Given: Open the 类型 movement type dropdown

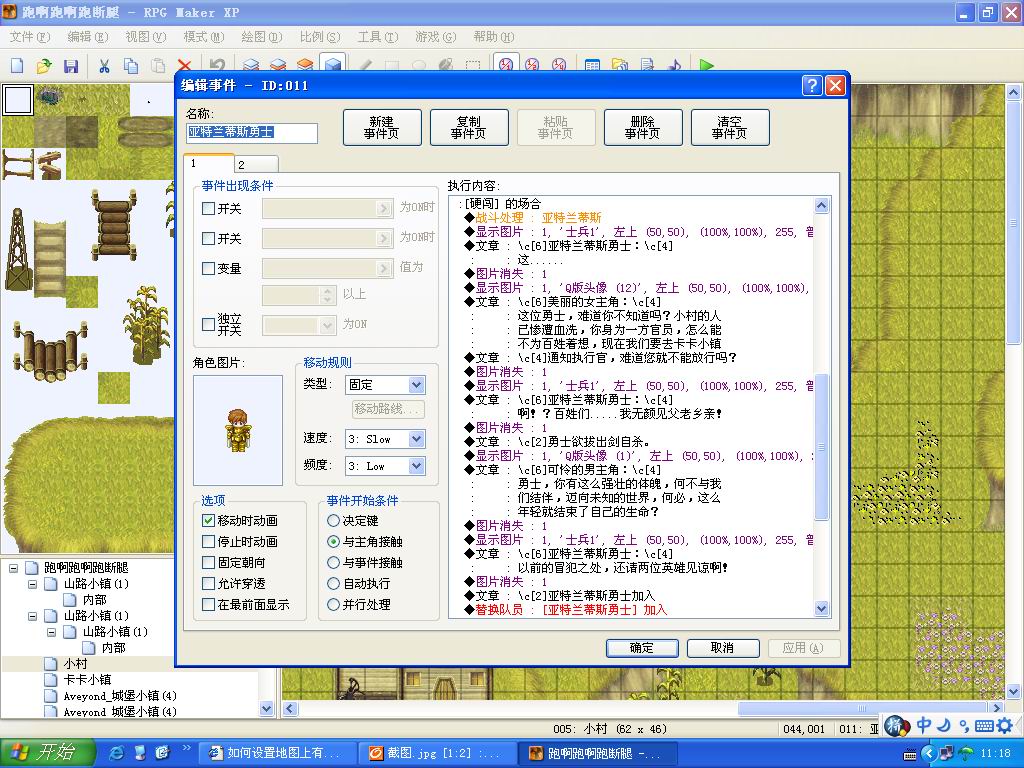Looking at the screenshot, I should point(417,385).
